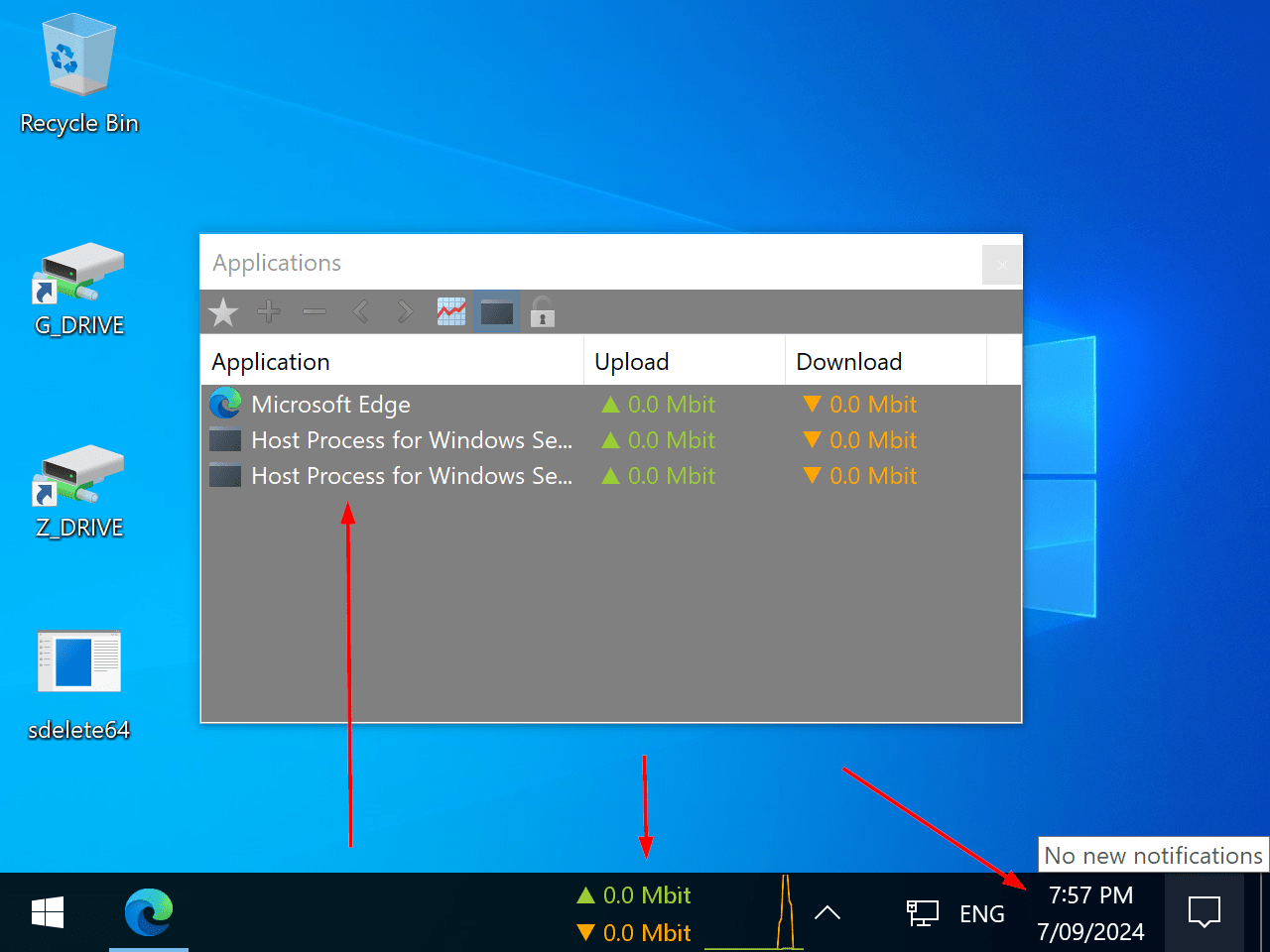
Task: Click Microsoft Edge upload value 0.0 Mbit
Action: [659, 405]
